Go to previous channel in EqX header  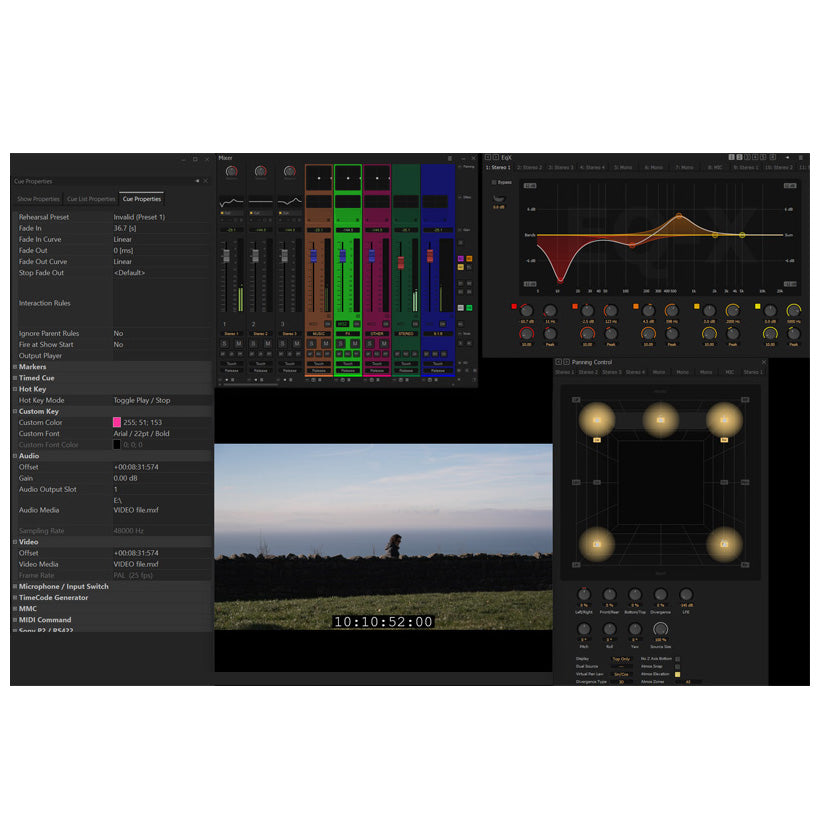pos(488,157)
